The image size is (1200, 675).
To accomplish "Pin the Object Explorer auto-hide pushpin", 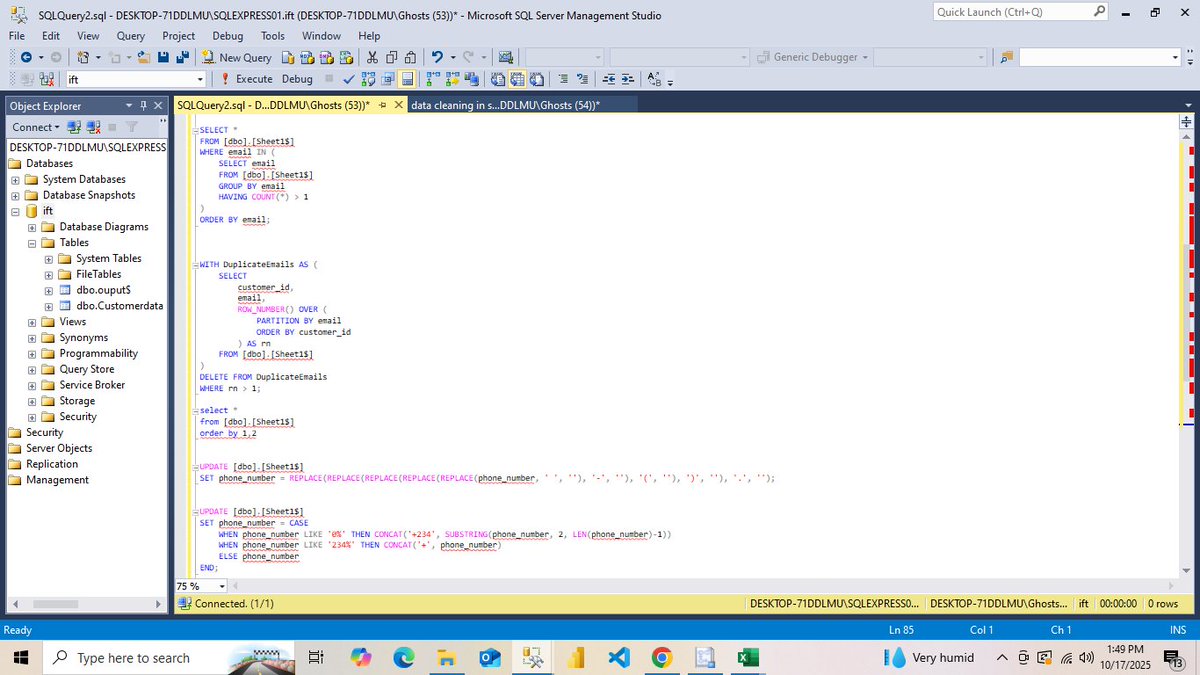I will click(144, 105).
